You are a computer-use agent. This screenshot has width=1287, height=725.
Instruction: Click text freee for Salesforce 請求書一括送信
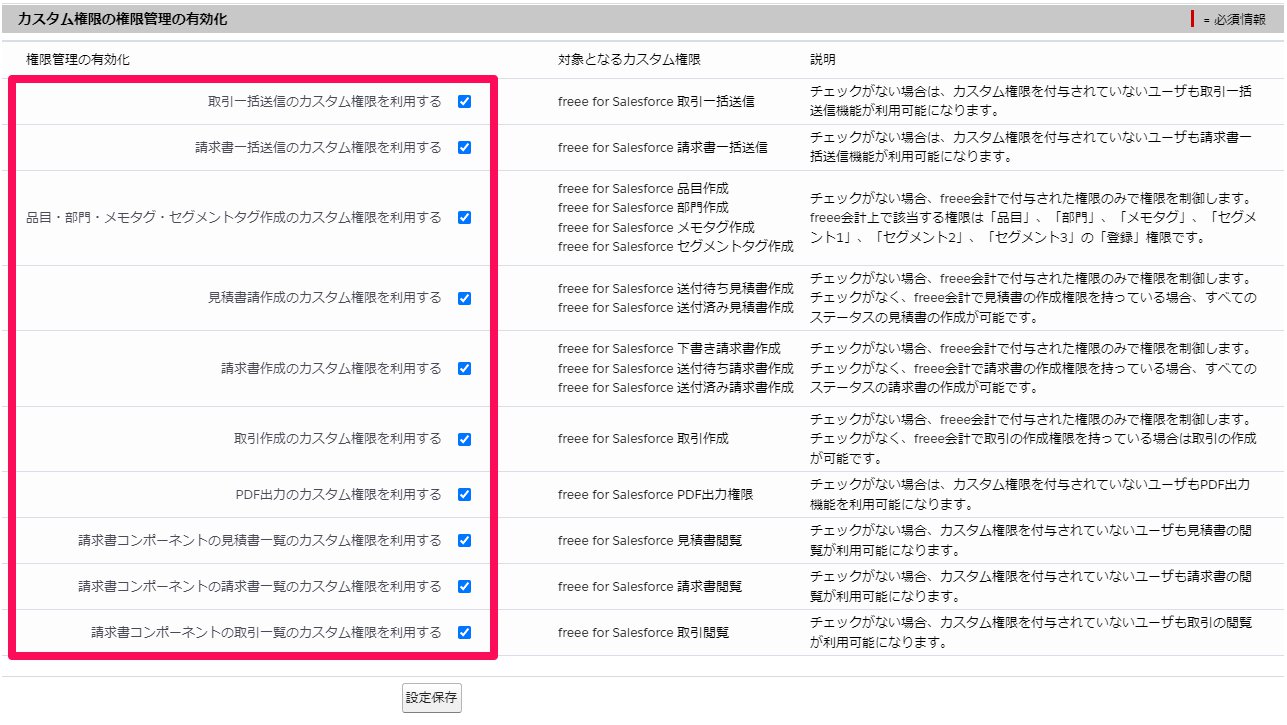point(663,147)
